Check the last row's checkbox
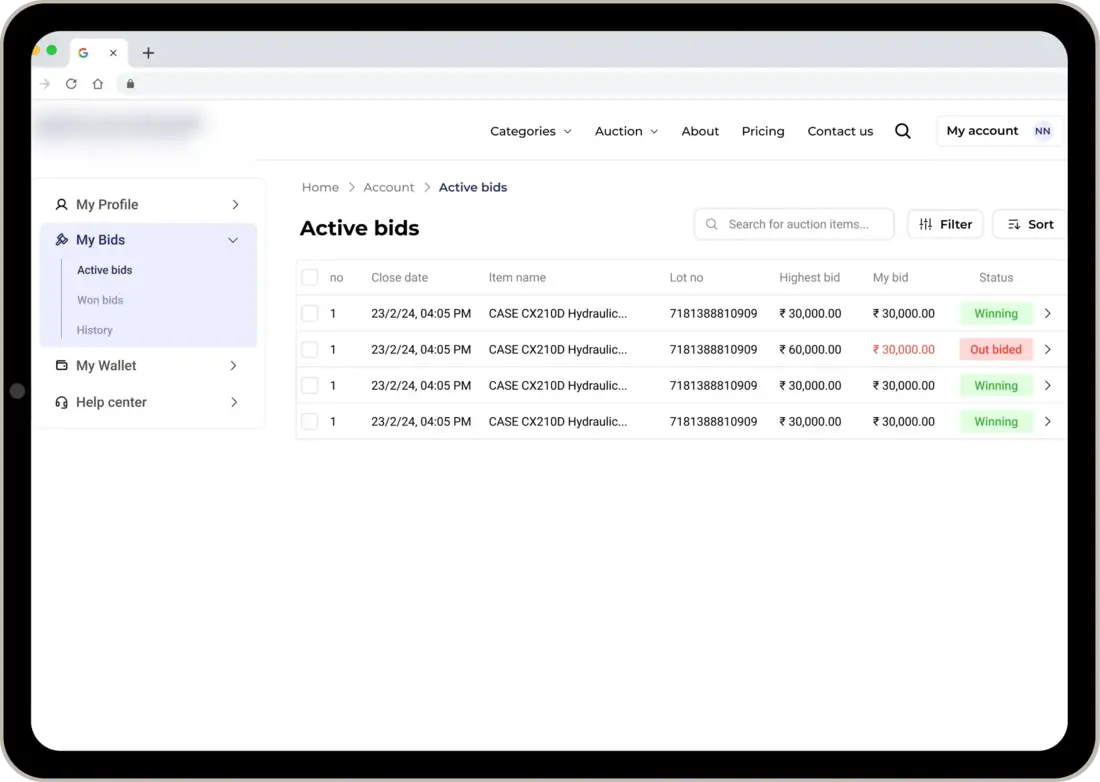Image resolution: width=1100 pixels, height=782 pixels. tap(309, 422)
